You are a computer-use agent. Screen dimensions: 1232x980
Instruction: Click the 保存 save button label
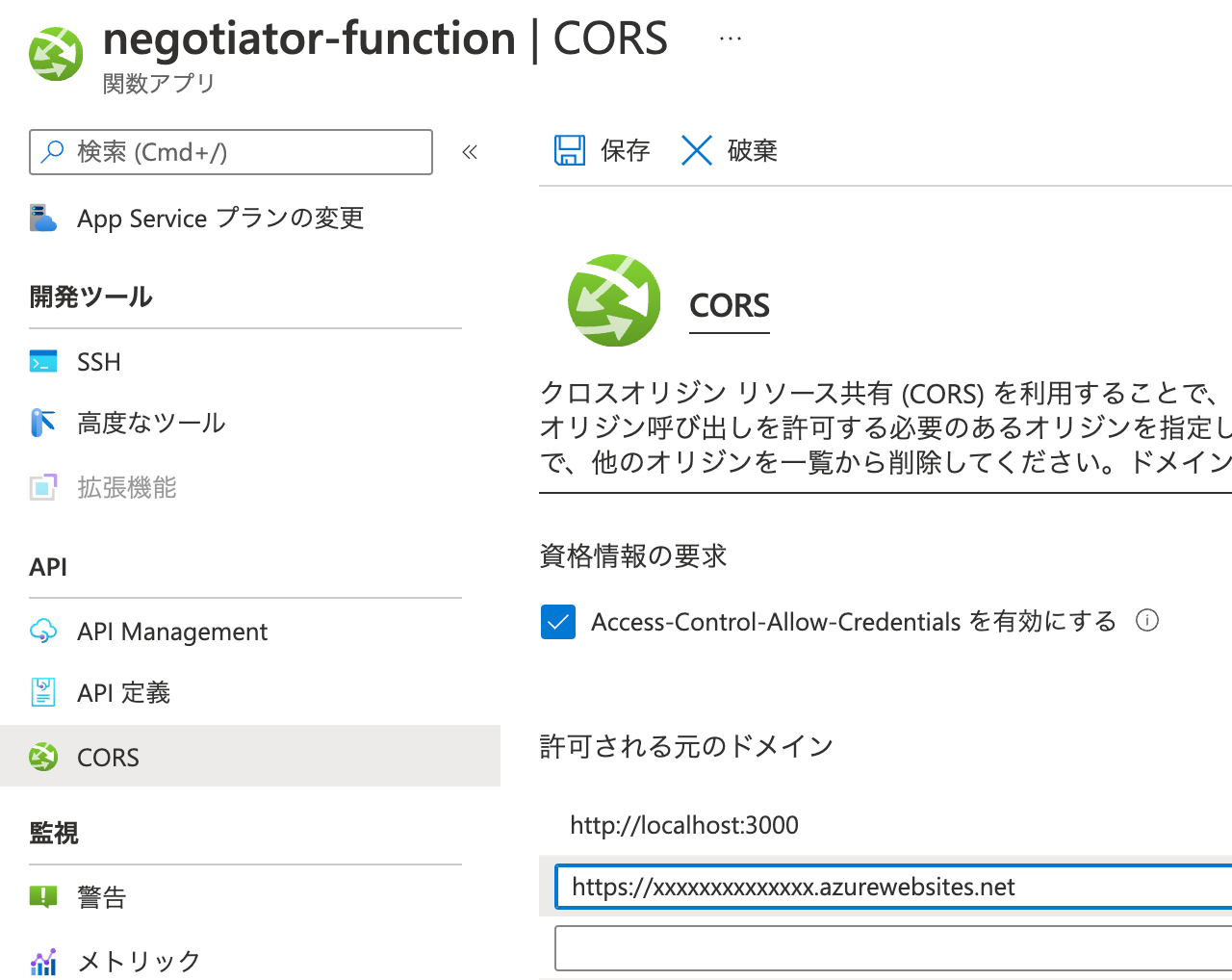[625, 150]
